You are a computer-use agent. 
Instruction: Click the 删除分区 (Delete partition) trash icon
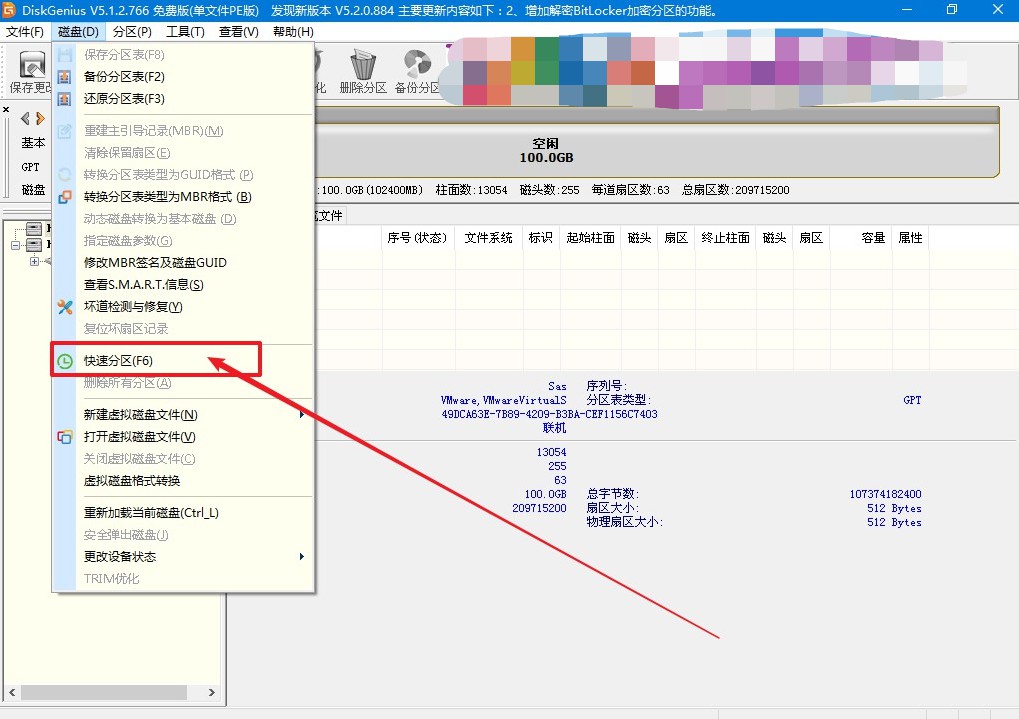click(363, 64)
